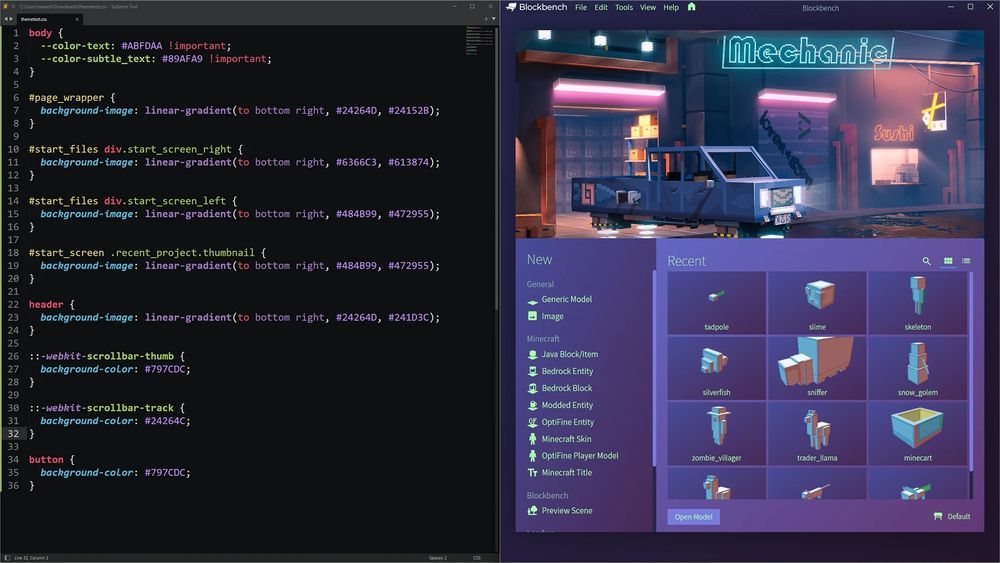Click the Spaces: 2 indentation setting
1000x563 pixels.
pos(438,558)
